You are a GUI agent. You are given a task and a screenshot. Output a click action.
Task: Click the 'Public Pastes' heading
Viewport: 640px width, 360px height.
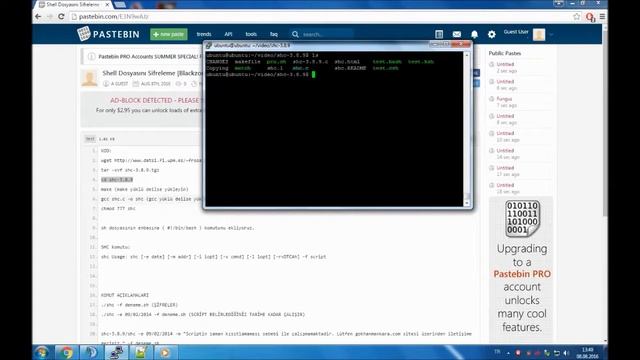pos(504,53)
